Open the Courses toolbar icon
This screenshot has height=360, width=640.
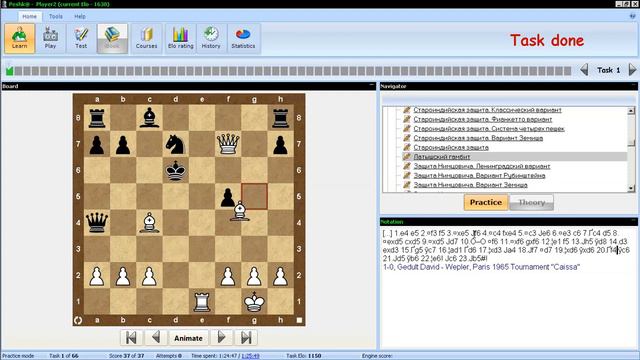pyautogui.click(x=147, y=38)
